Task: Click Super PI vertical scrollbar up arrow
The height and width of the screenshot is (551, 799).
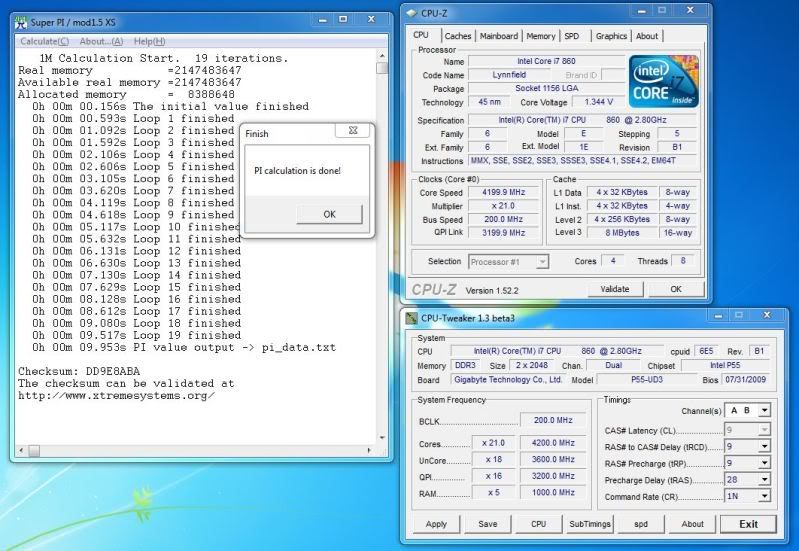Action: coord(382,55)
